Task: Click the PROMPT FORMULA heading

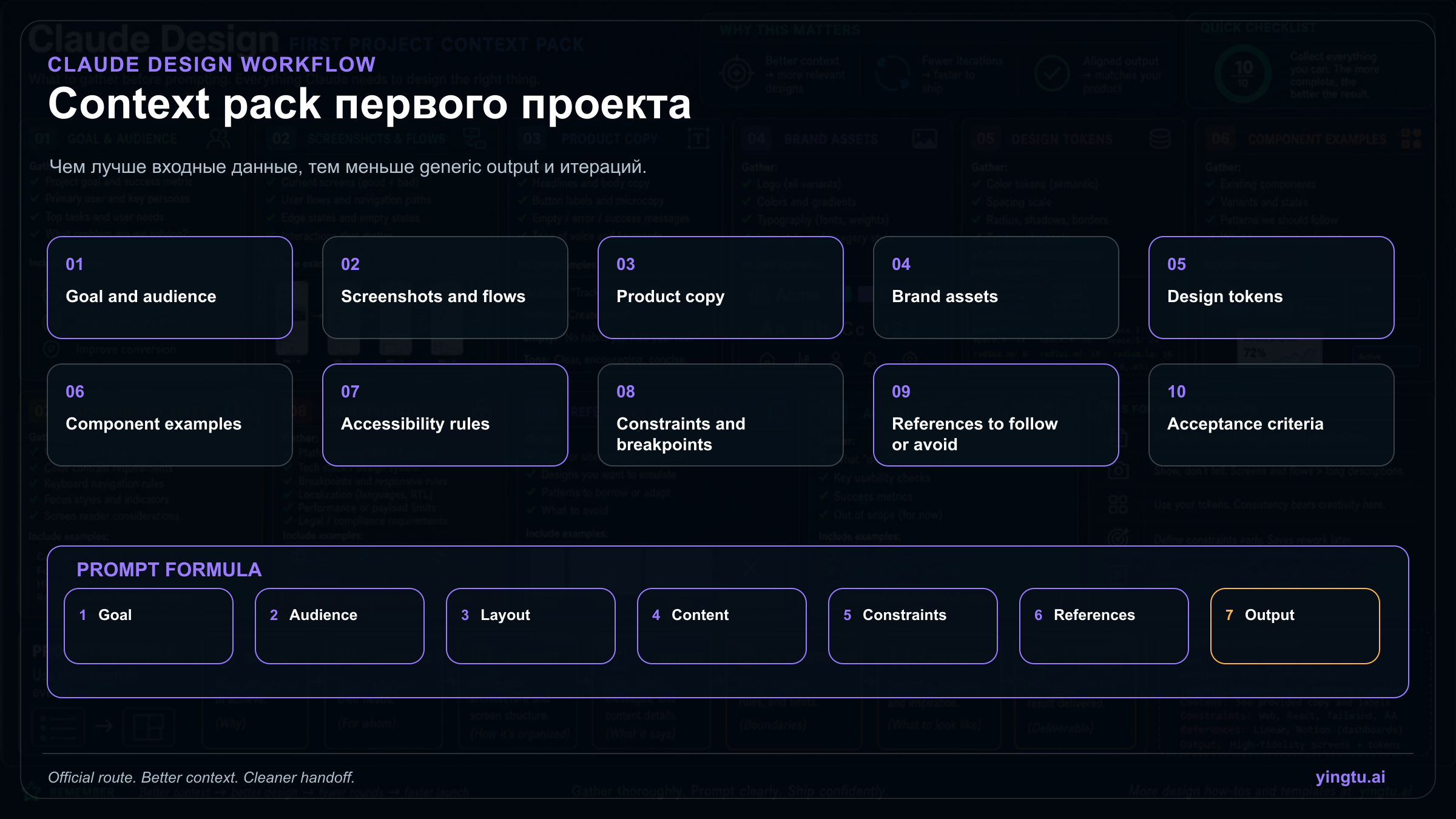Action: click(x=169, y=570)
